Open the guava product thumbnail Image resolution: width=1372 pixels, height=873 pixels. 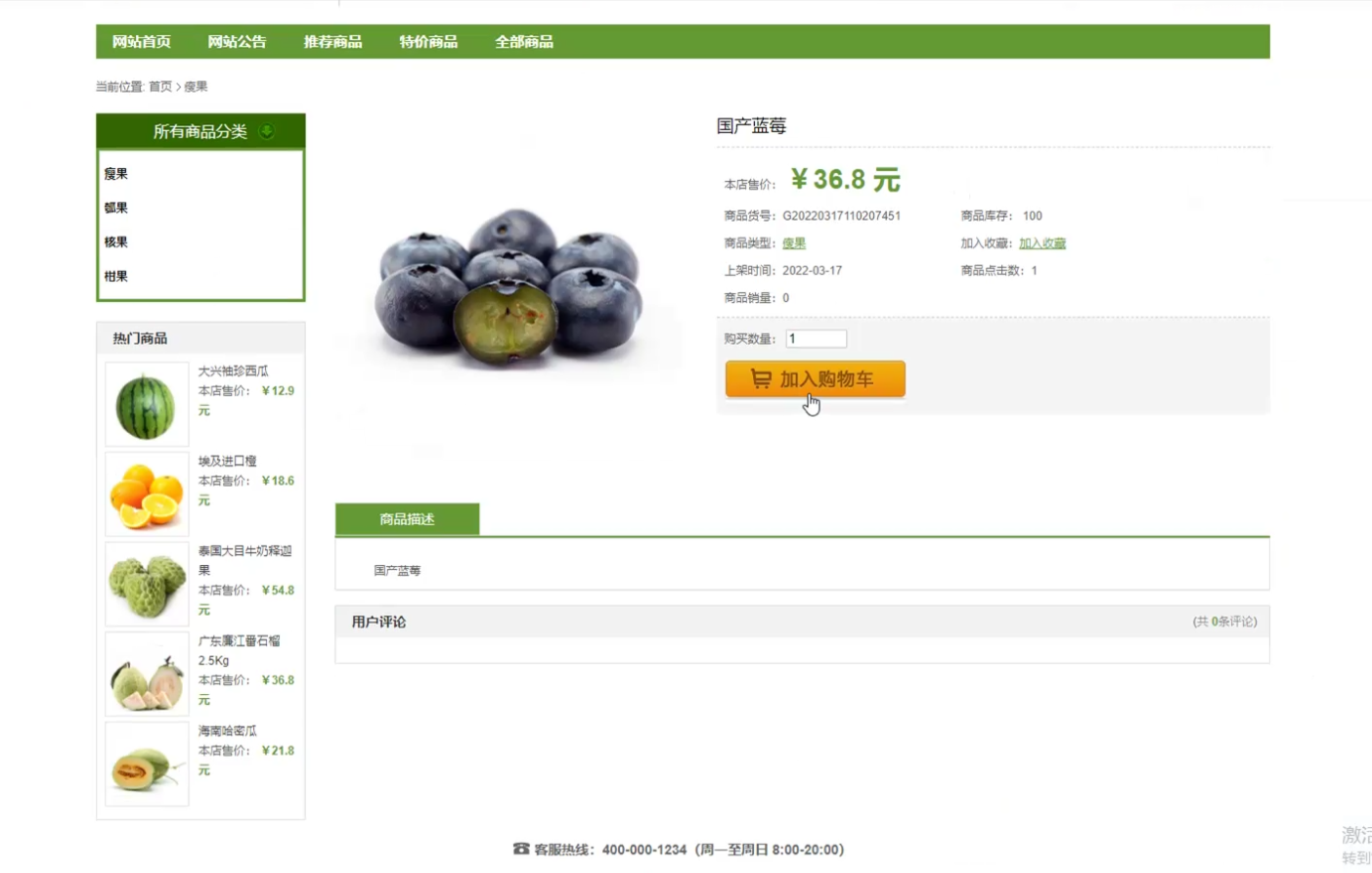[147, 675]
